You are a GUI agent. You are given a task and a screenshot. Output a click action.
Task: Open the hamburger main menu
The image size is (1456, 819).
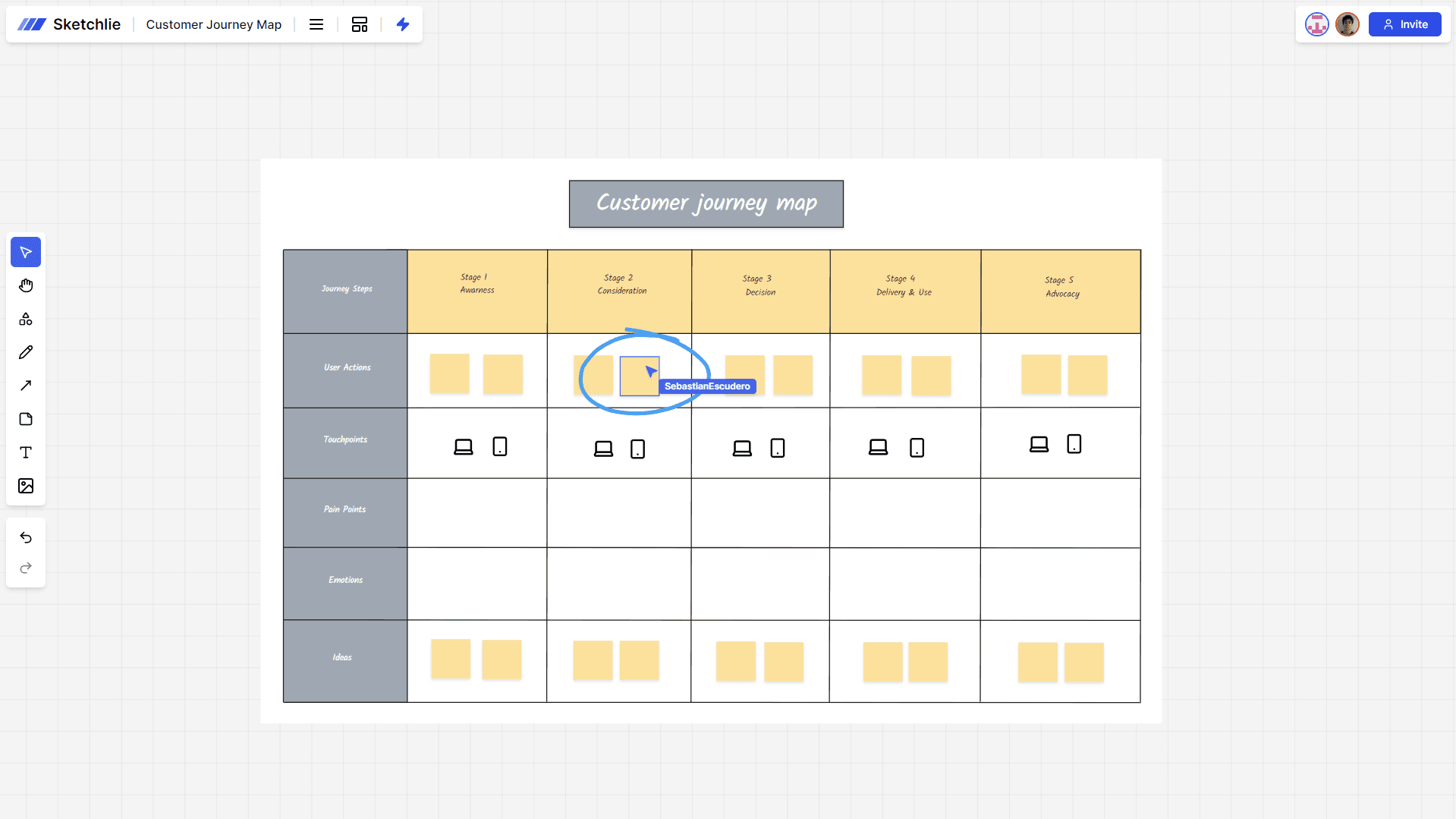click(x=316, y=24)
